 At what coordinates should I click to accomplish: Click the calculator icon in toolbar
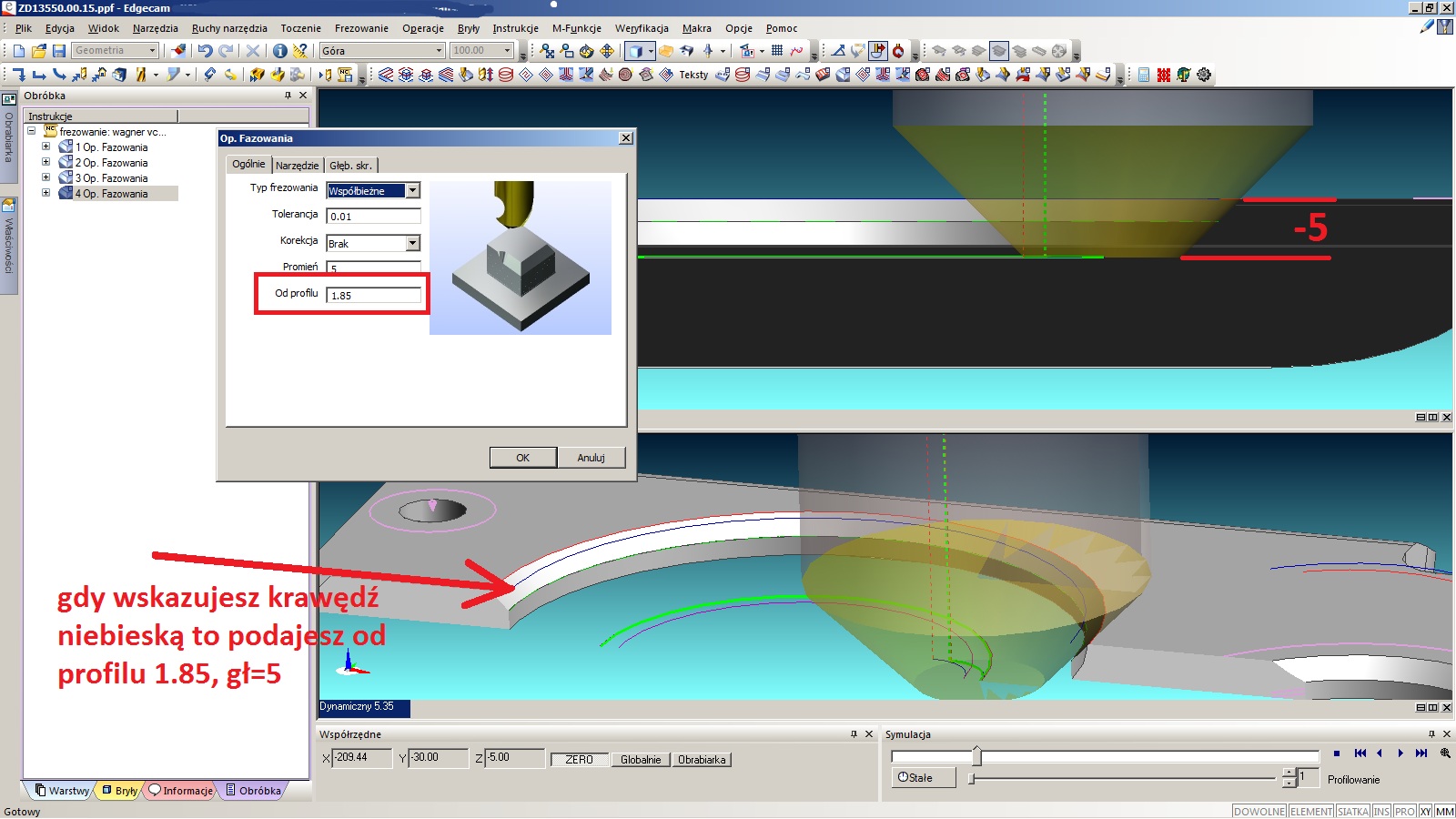(x=1144, y=75)
